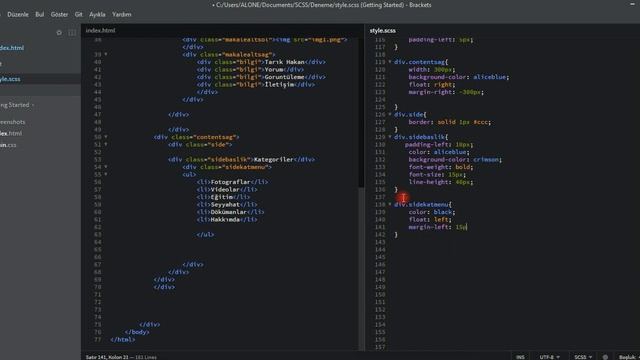Toggle Boşluk indentation type in status bar
This screenshot has width=640, height=360.
pyautogui.click(x=628, y=357)
